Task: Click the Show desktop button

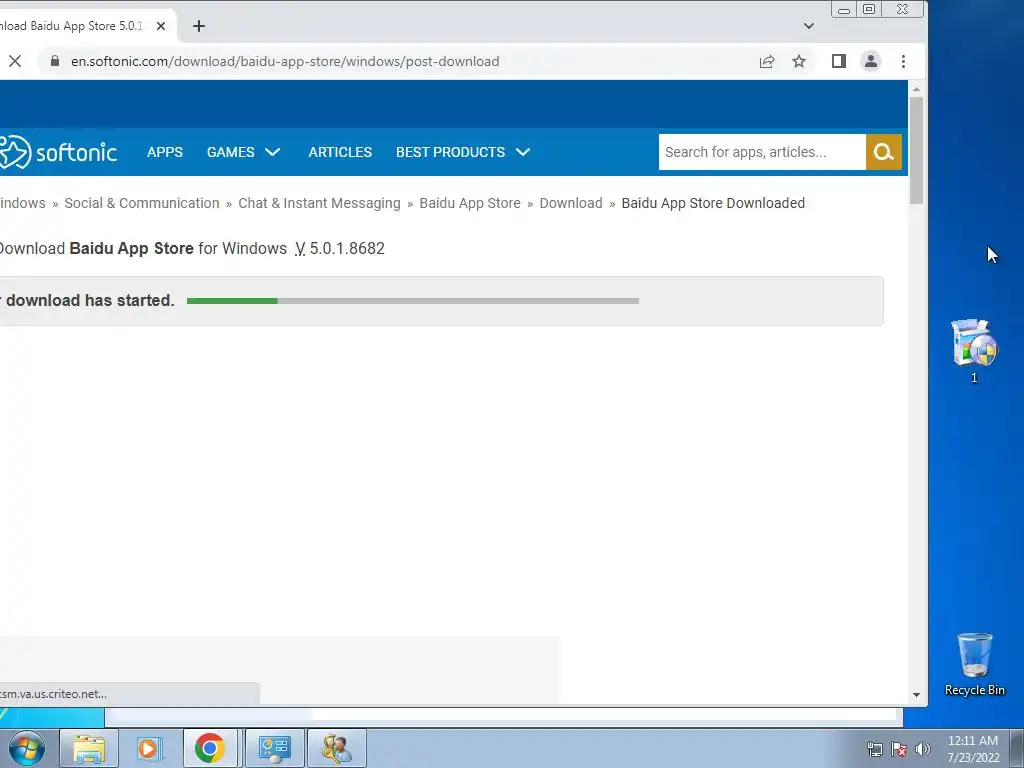Action: pos(1017,749)
